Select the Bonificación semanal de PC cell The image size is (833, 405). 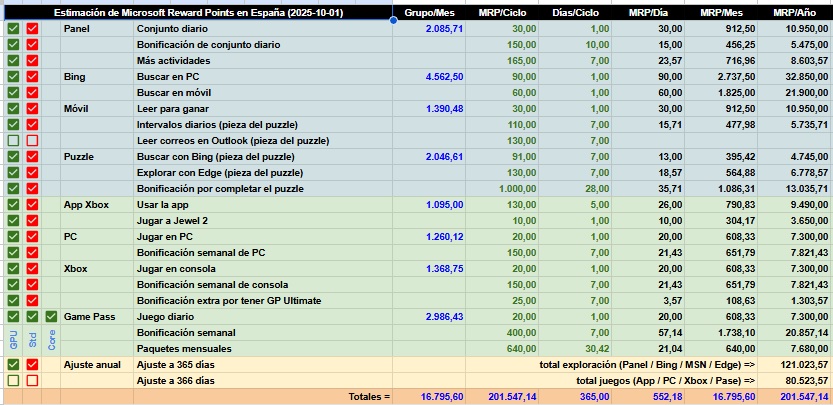(x=263, y=252)
